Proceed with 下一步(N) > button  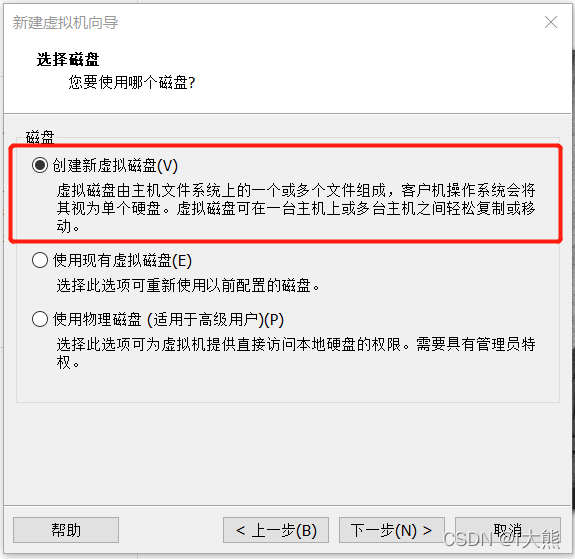click(x=392, y=530)
